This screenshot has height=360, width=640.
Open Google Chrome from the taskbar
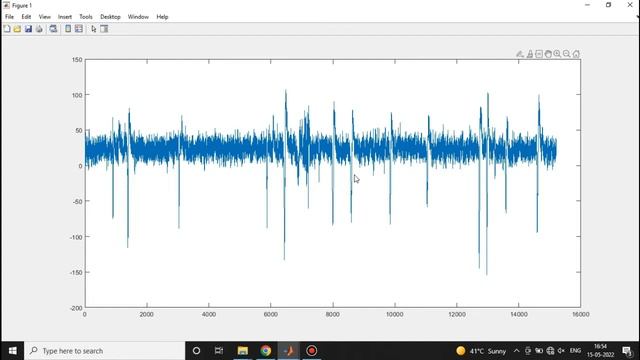pos(266,351)
